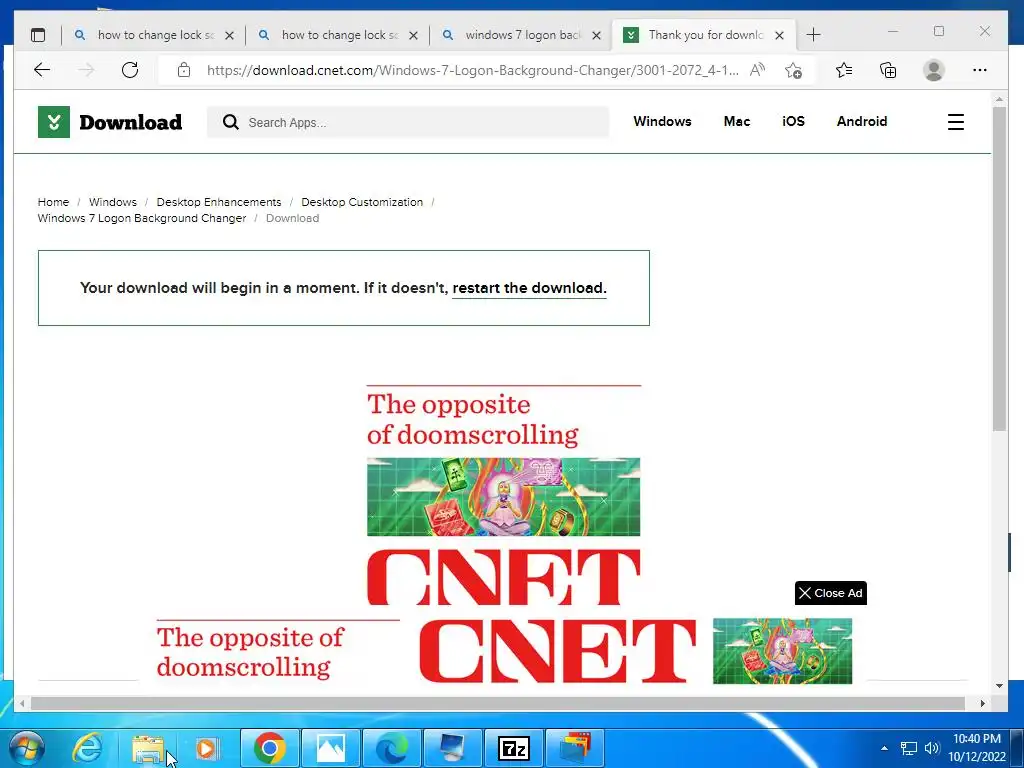The height and width of the screenshot is (768, 1024).
Task: Open the 7-Zip taskbar icon
Action: pyautogui.click(x=513, y=748)
